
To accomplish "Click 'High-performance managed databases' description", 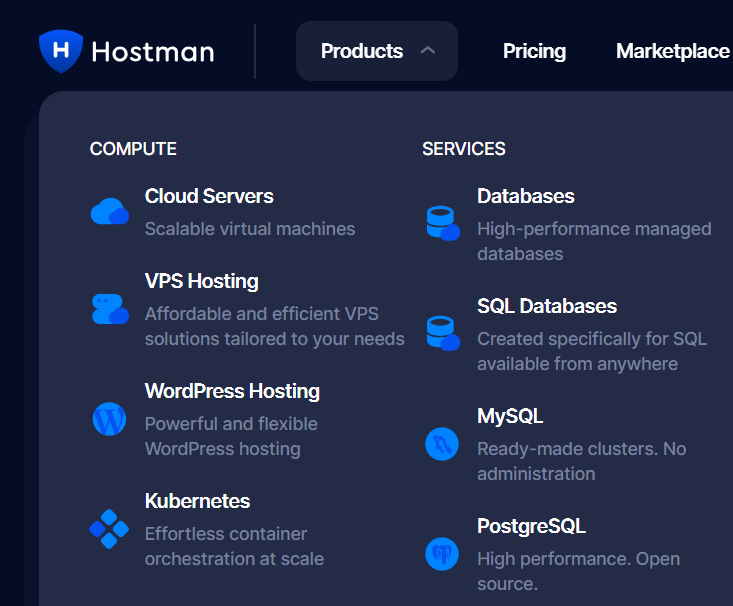I will coord(594,241).
